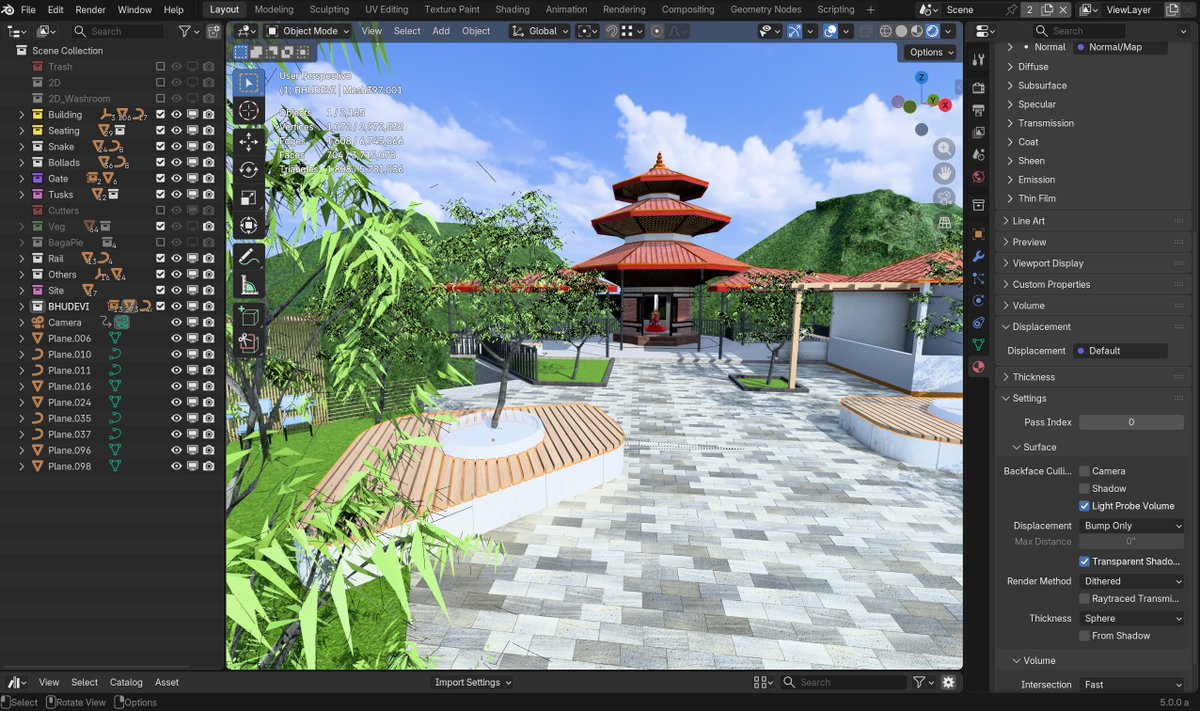Open the Object Mode dropdown
This screenshot has height=711, width=1200.
pyautogui.click(x=307, y=31)
